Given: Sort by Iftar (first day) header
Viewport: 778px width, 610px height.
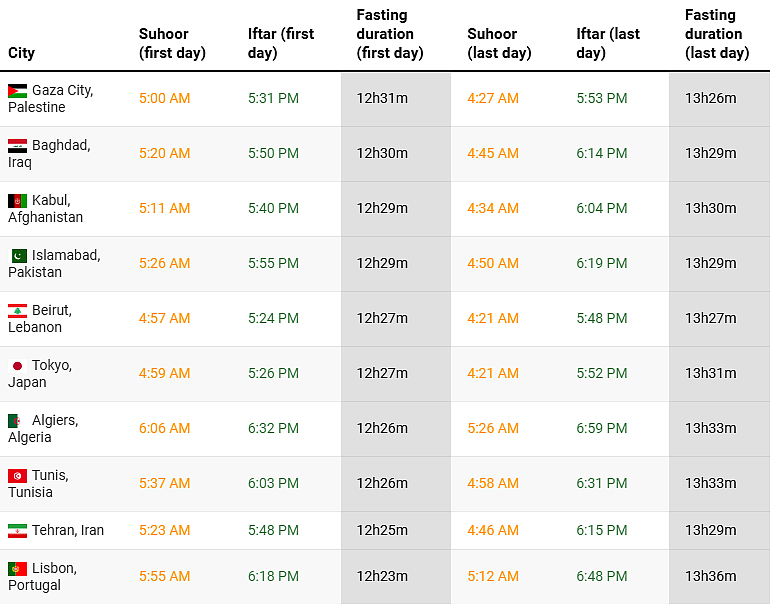Looking at the screenshot, I should (282, 43).
